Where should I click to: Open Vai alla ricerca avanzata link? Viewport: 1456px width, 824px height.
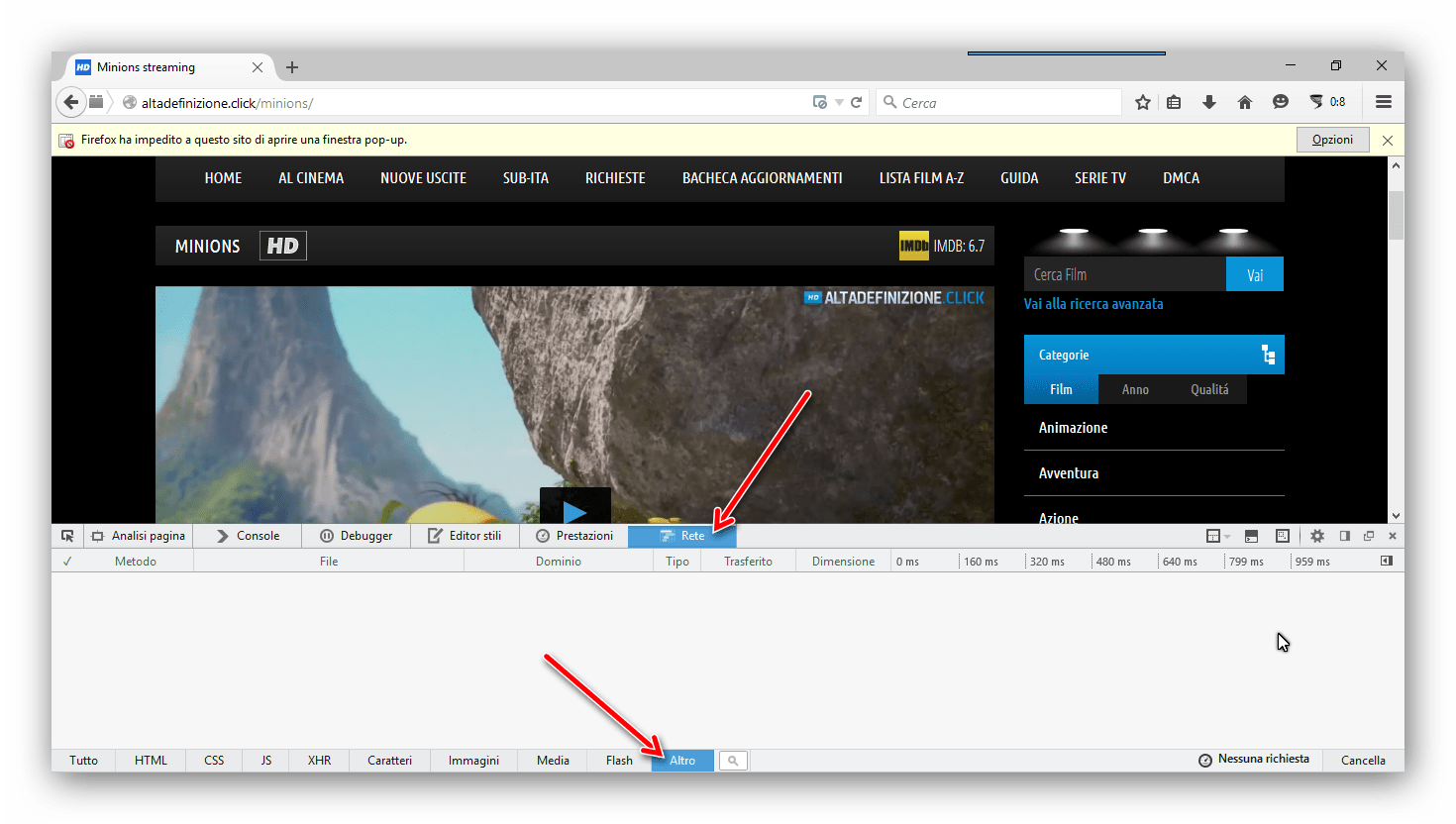pos(1093,304)
